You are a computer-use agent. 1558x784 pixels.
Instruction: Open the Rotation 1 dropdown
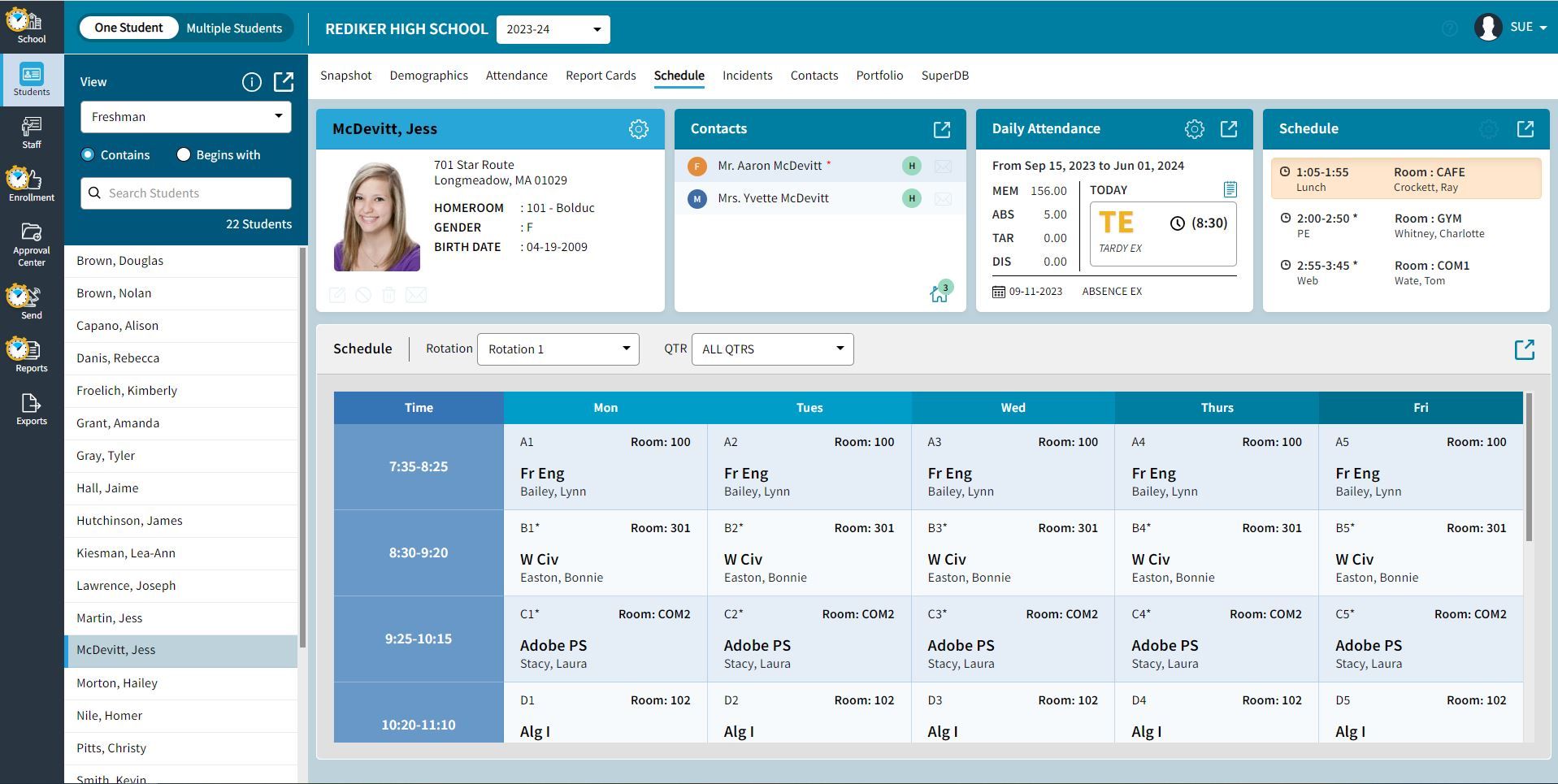[x=558, y=349]
